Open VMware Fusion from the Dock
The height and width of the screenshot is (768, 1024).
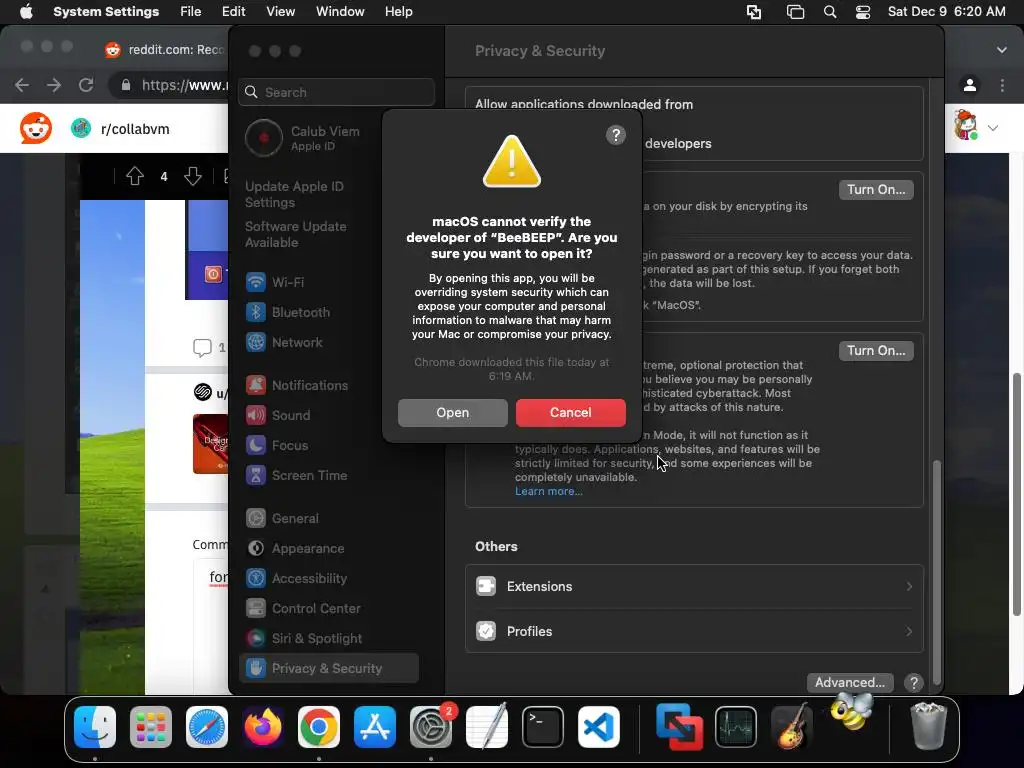point(679,727)
